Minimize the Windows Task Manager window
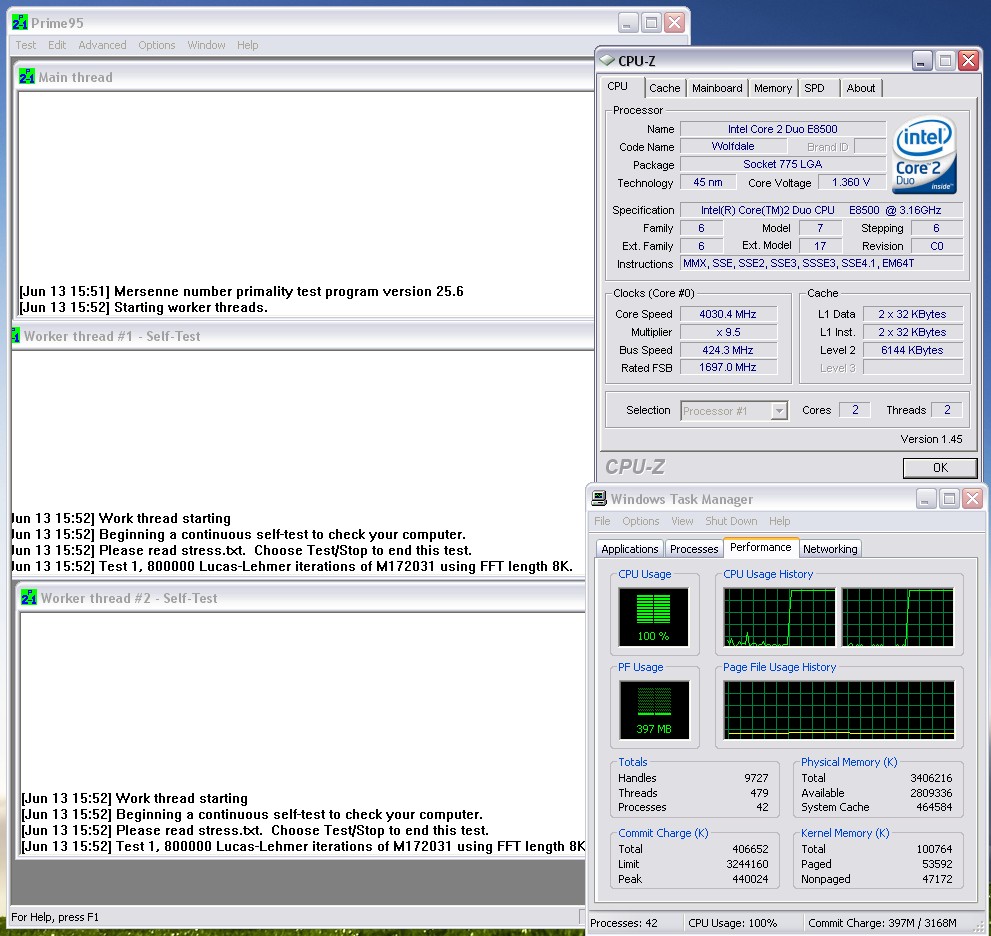The image size is (991, 936). pos(925,499)
